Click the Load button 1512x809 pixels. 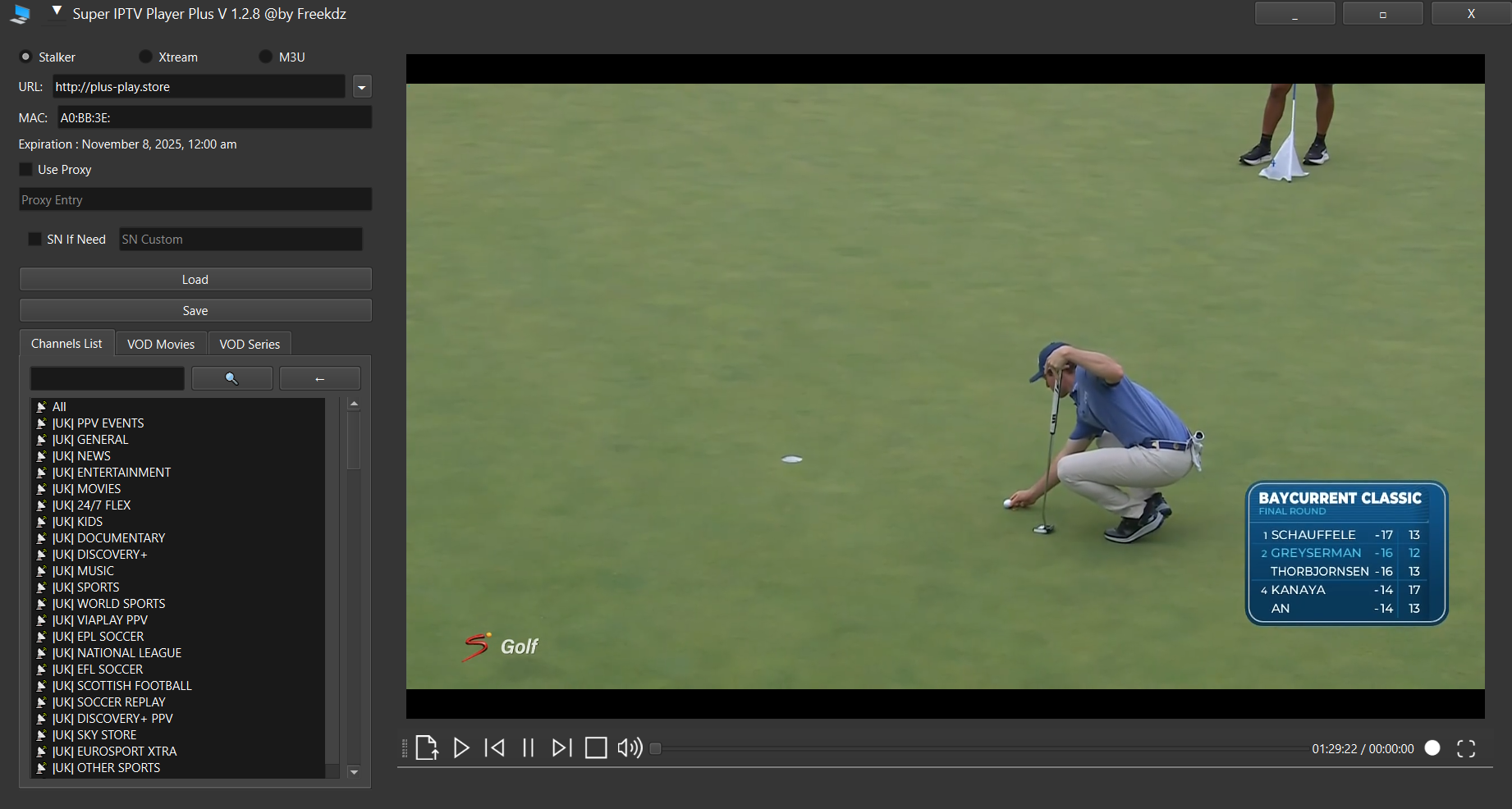click(x=195, y=279)
